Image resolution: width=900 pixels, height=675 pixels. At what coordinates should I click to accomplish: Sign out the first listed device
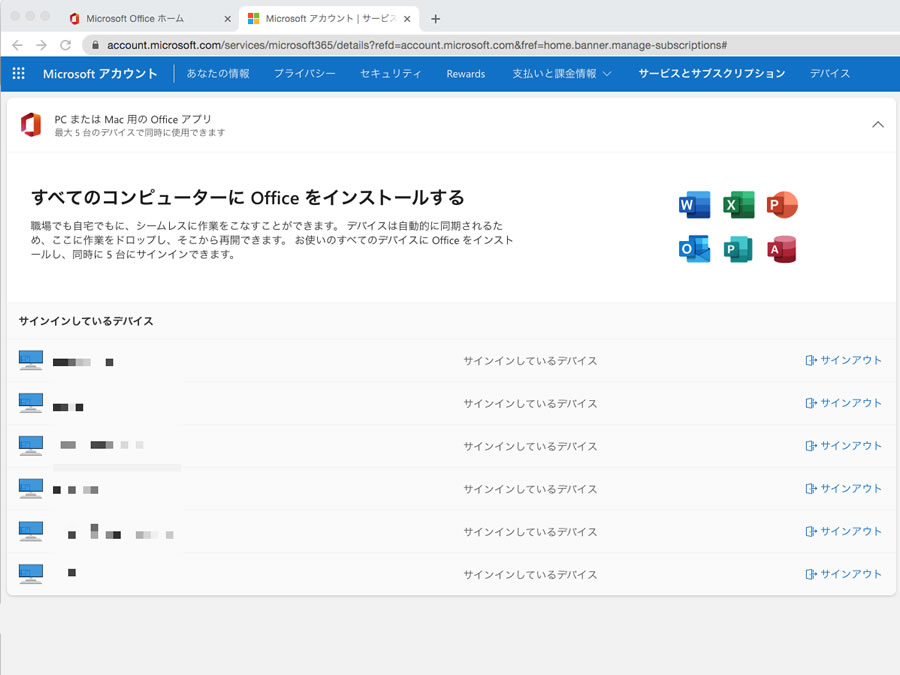click(x=843, y=360)
